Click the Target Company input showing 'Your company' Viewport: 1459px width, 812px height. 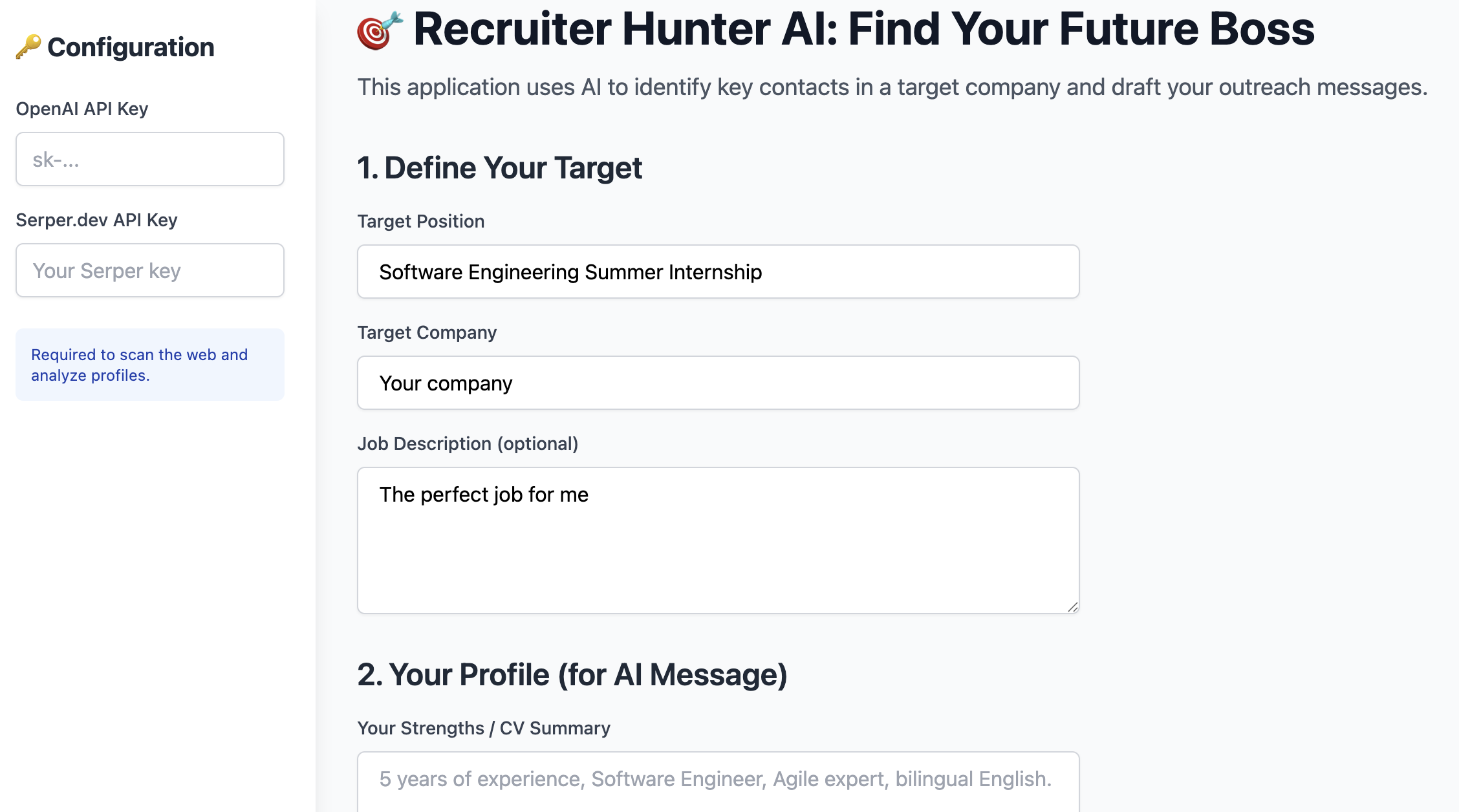coord(717,383)
